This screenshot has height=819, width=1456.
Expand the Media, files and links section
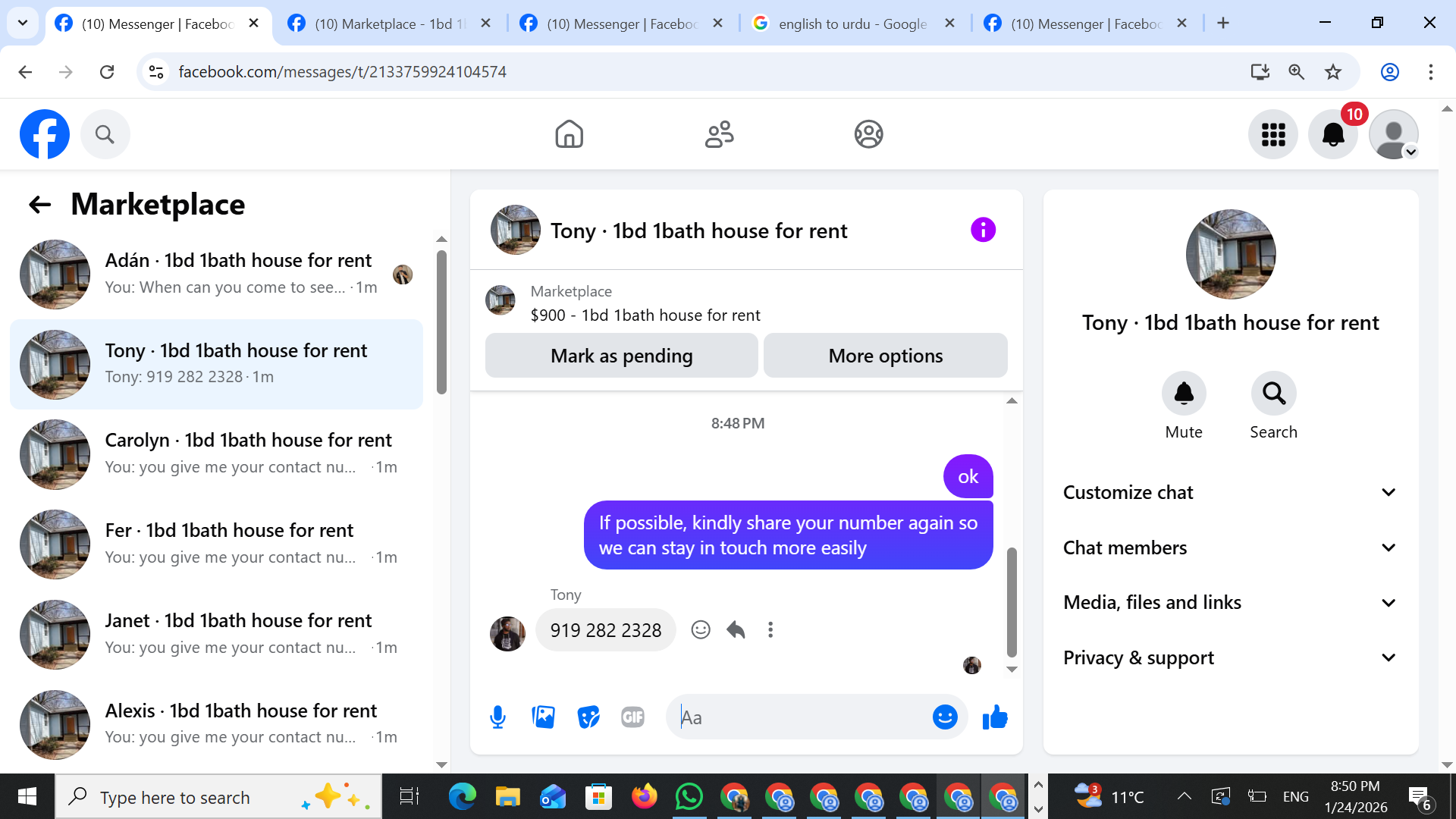tap(1230, 602)
